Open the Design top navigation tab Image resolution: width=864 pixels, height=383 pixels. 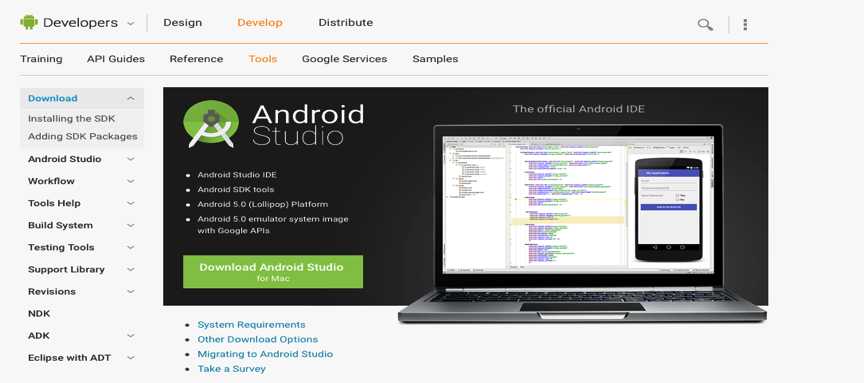[182, 23]
